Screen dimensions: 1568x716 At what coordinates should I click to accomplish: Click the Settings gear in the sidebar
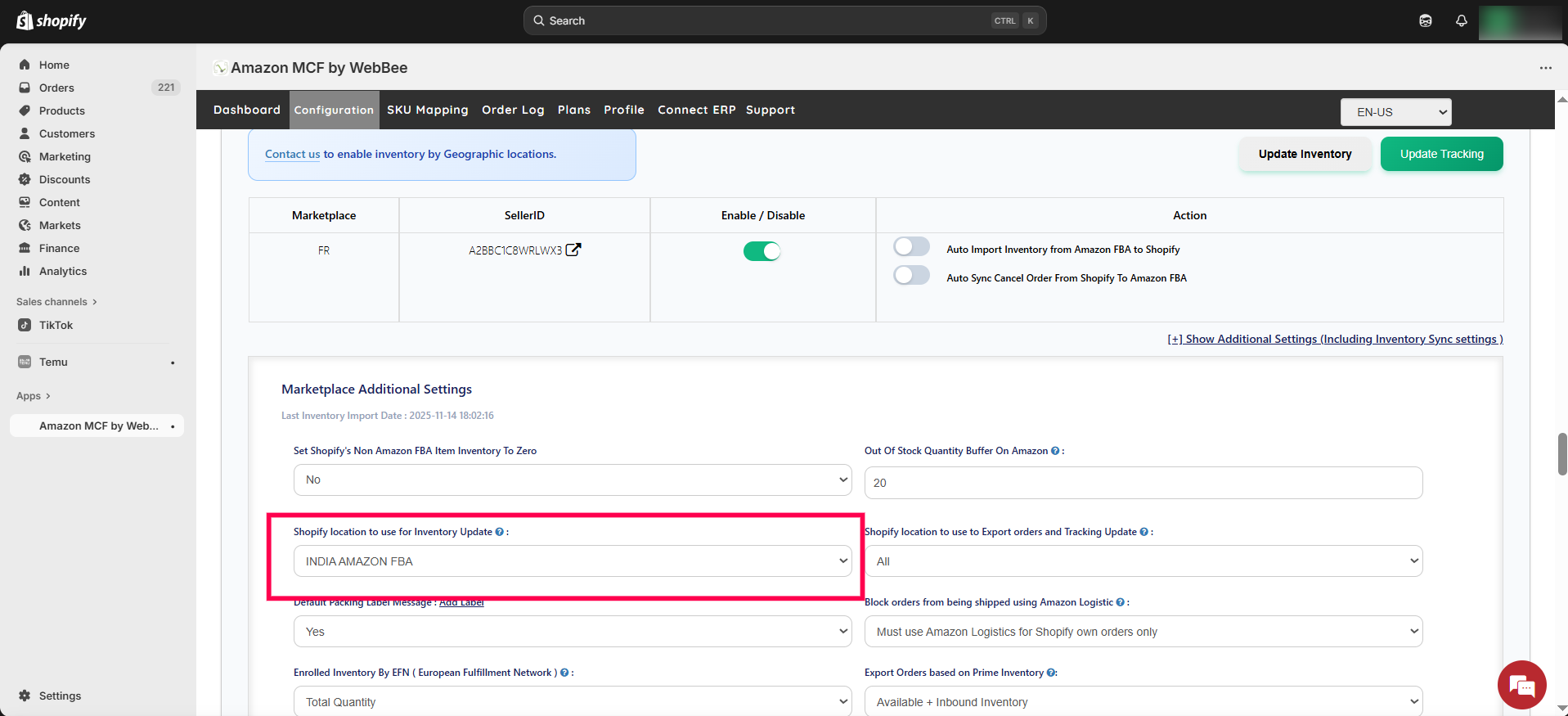coord(25,696)
